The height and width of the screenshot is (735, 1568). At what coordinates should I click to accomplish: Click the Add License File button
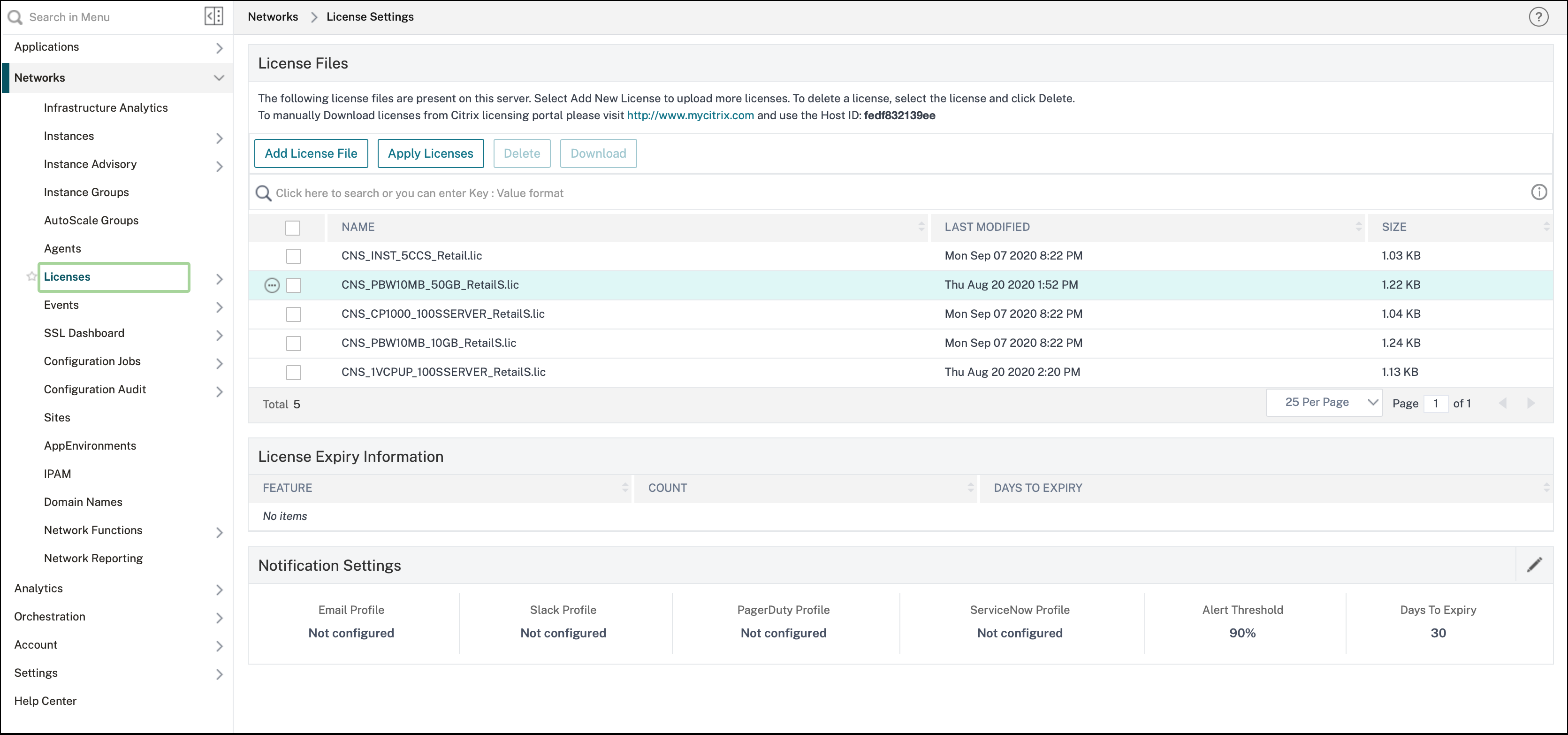point(311,153)
